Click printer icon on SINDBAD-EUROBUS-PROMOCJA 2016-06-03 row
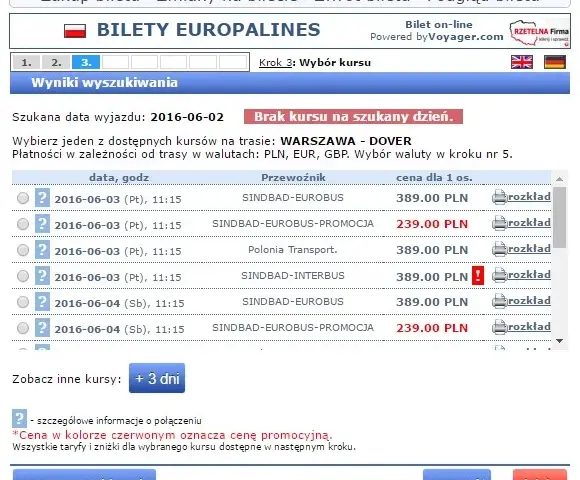The width and height of the screenshot is (580, 480). [499, 223]
